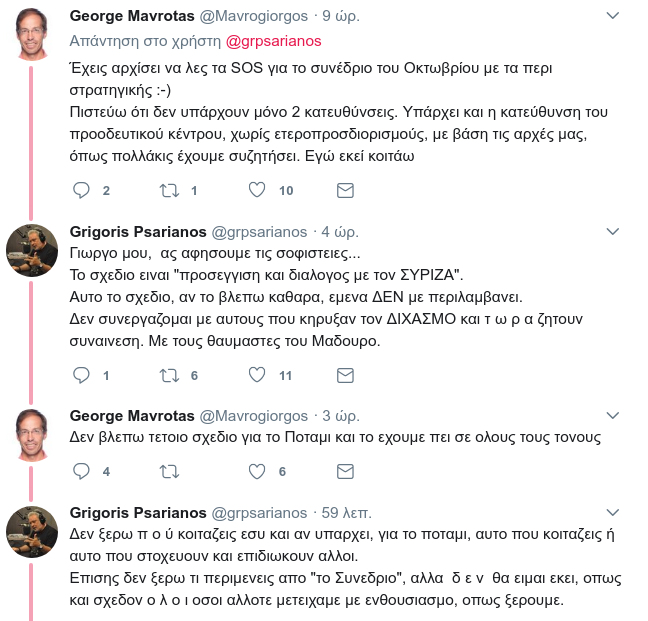The width and height of the screenshot is (648, 621).
Task: Send first tweet via direct message envelope
Action: click(x=345, y=190)
